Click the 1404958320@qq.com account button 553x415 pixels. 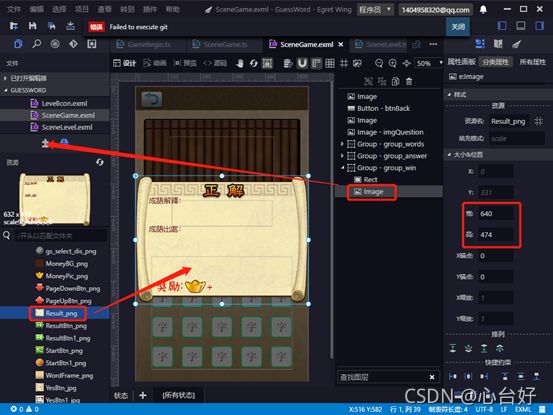click(436, 10)
